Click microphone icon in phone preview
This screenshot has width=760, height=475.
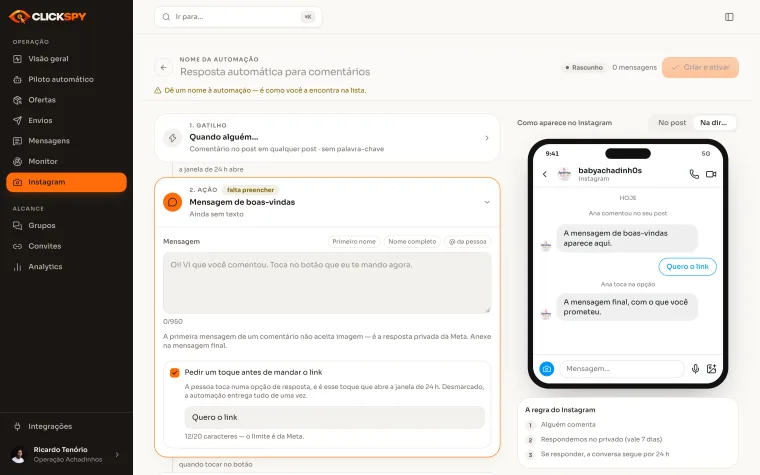coord(695,369)
